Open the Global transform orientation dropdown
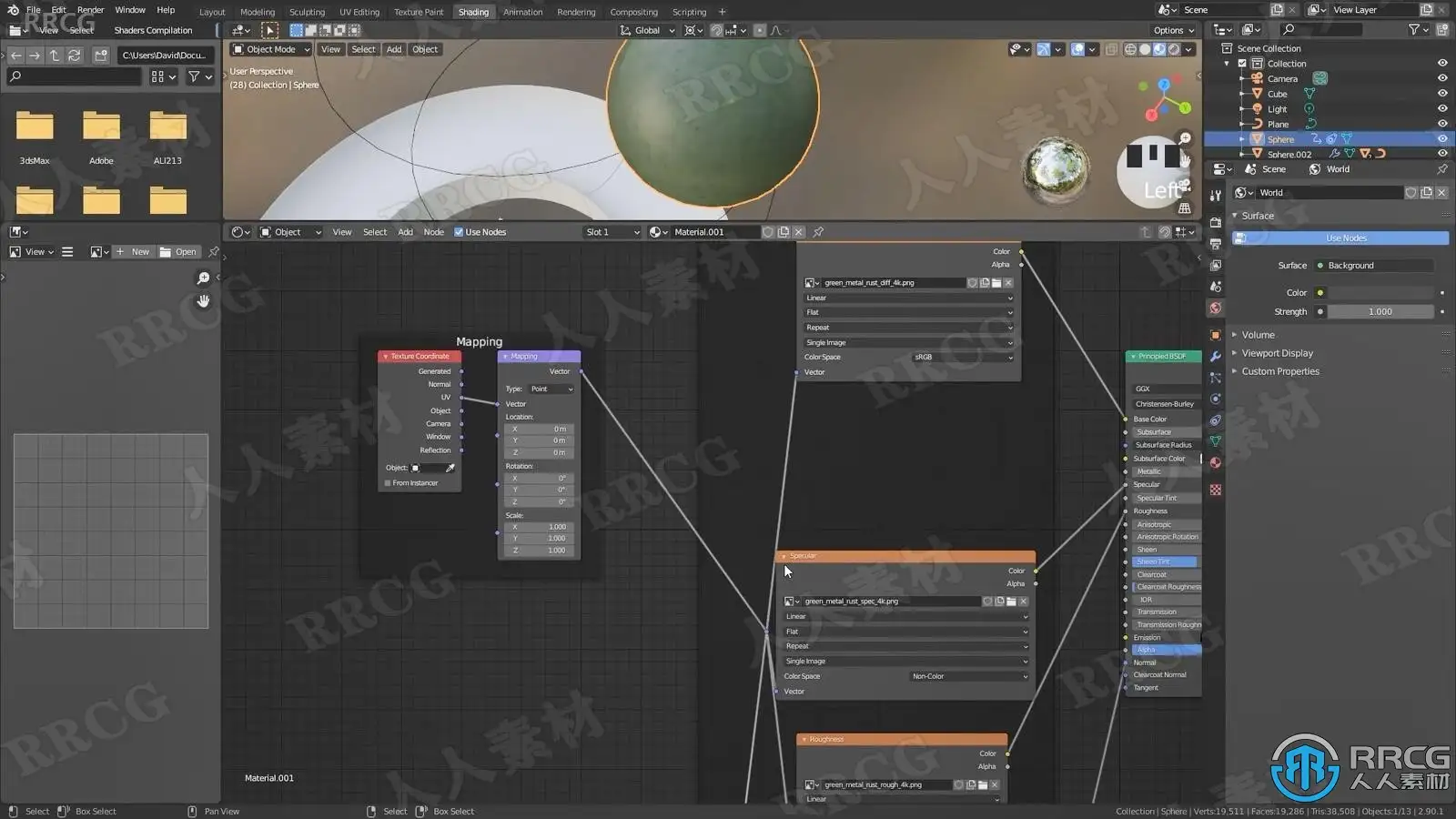1456x819 pixels. (648, 30)
